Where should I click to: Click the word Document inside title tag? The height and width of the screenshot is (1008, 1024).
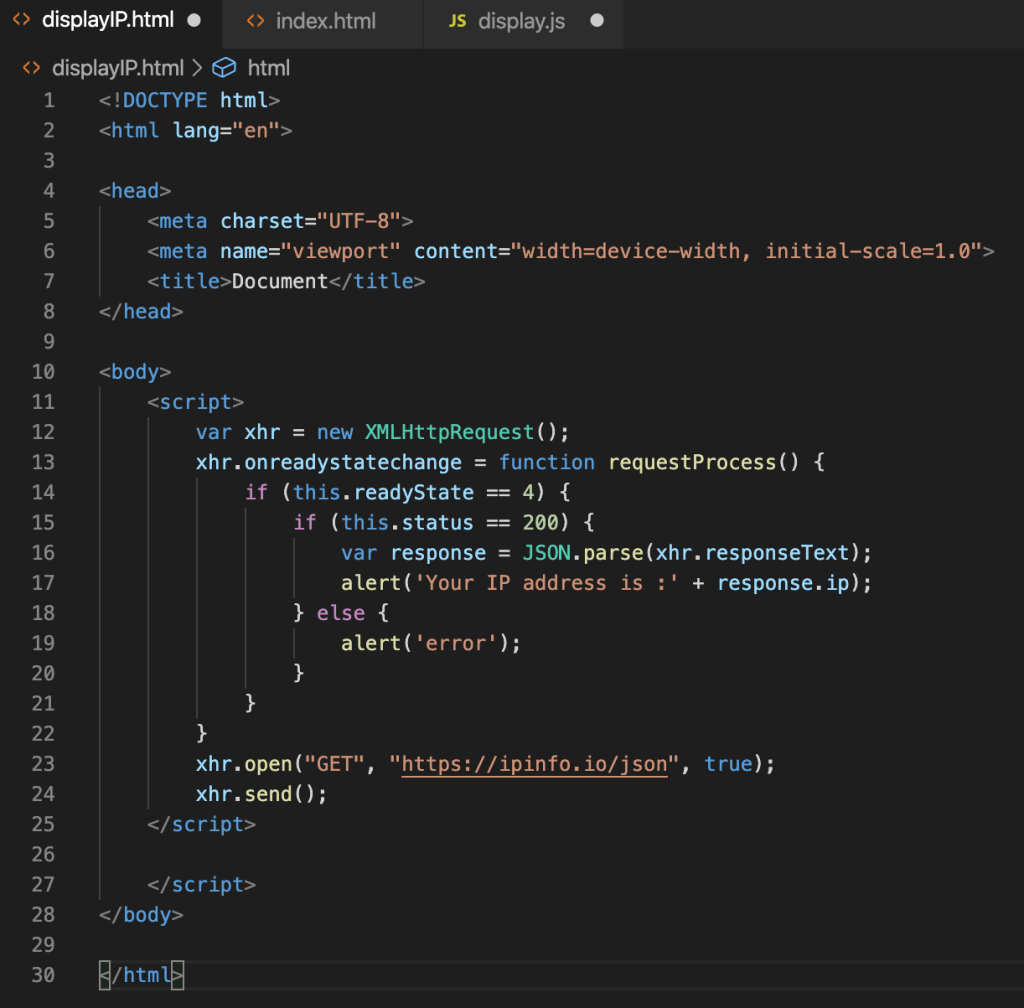point(279,281)
